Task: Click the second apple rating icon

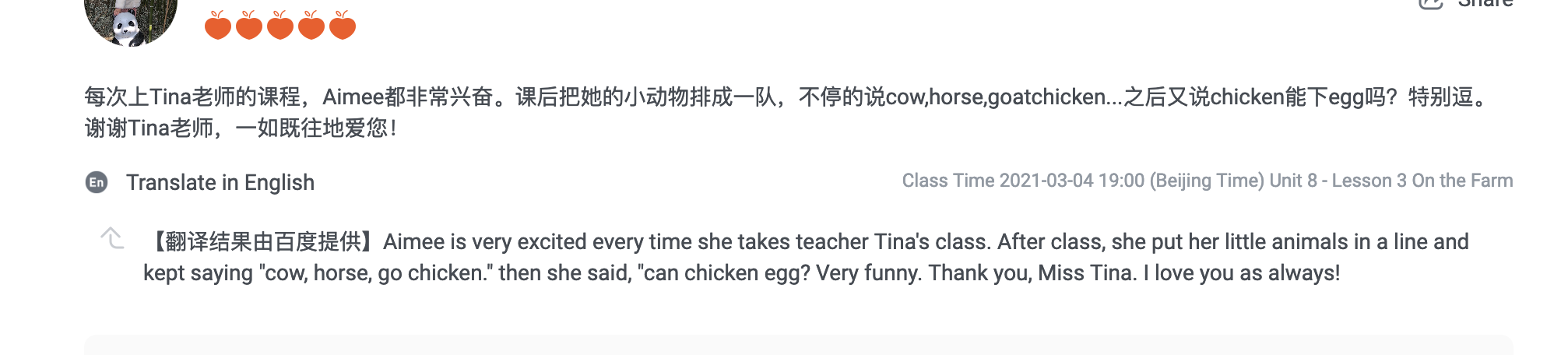Action: 249,26
